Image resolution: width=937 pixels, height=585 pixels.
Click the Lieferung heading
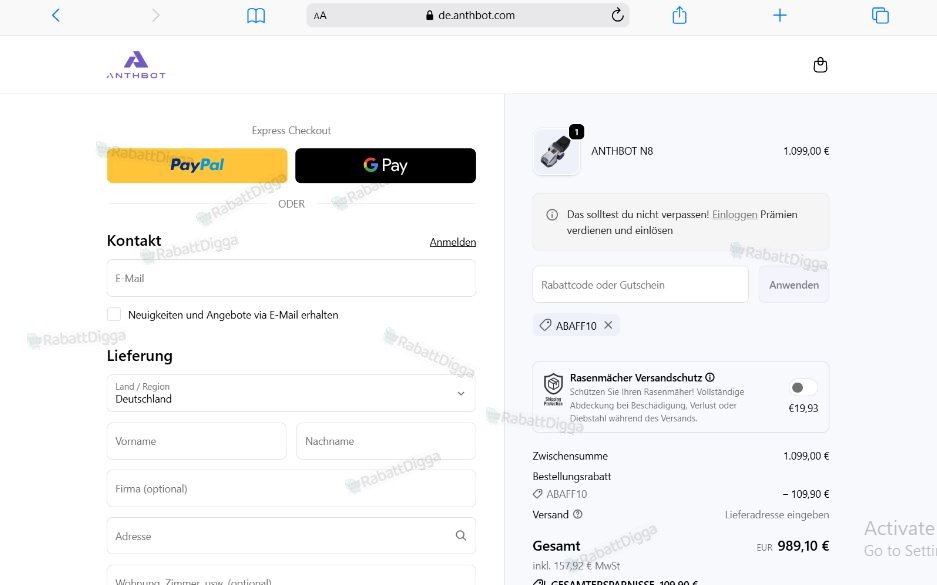tap(140, 356)
